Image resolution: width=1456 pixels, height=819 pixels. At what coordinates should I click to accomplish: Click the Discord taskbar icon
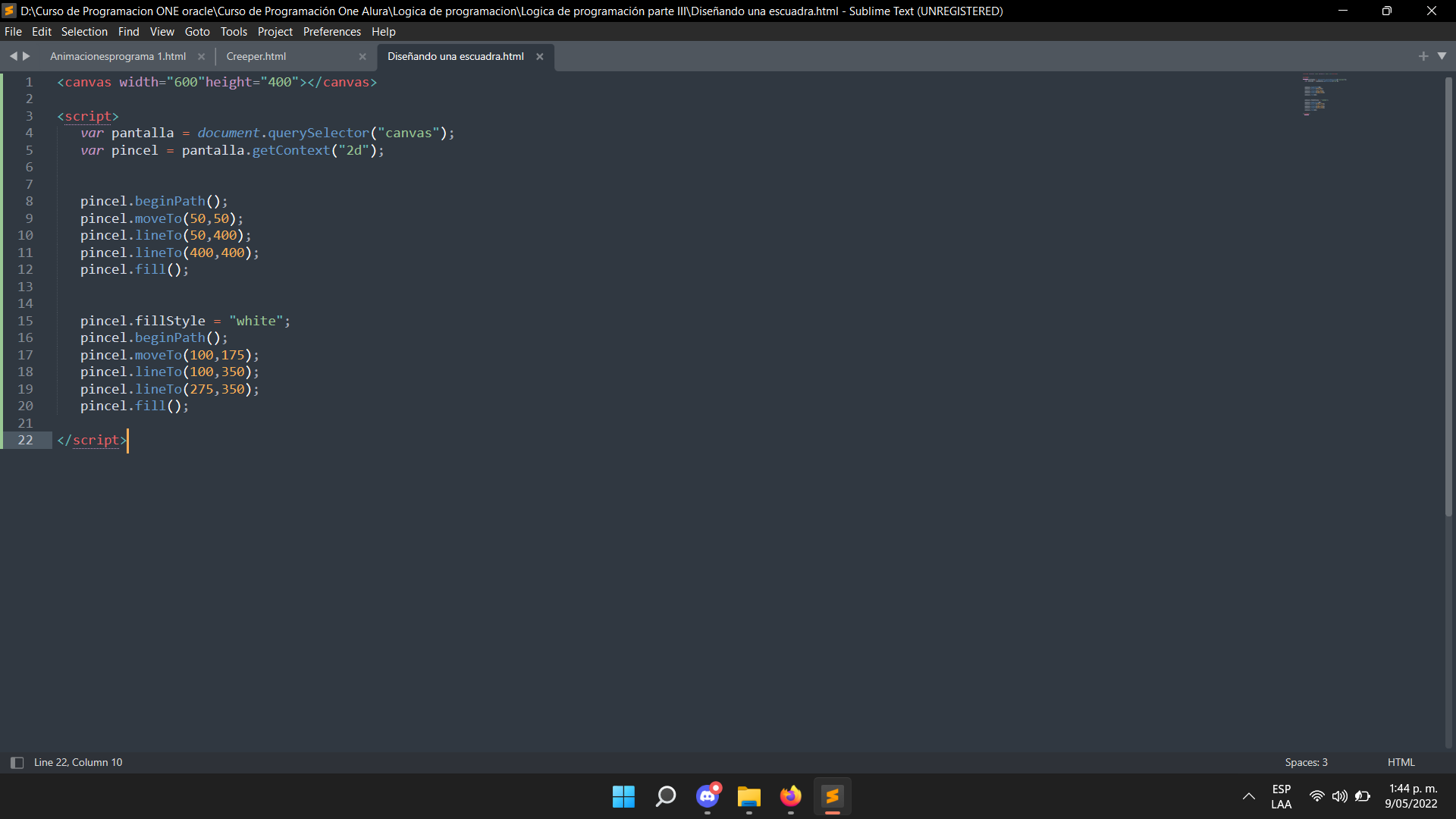click(x=707, y=796)
